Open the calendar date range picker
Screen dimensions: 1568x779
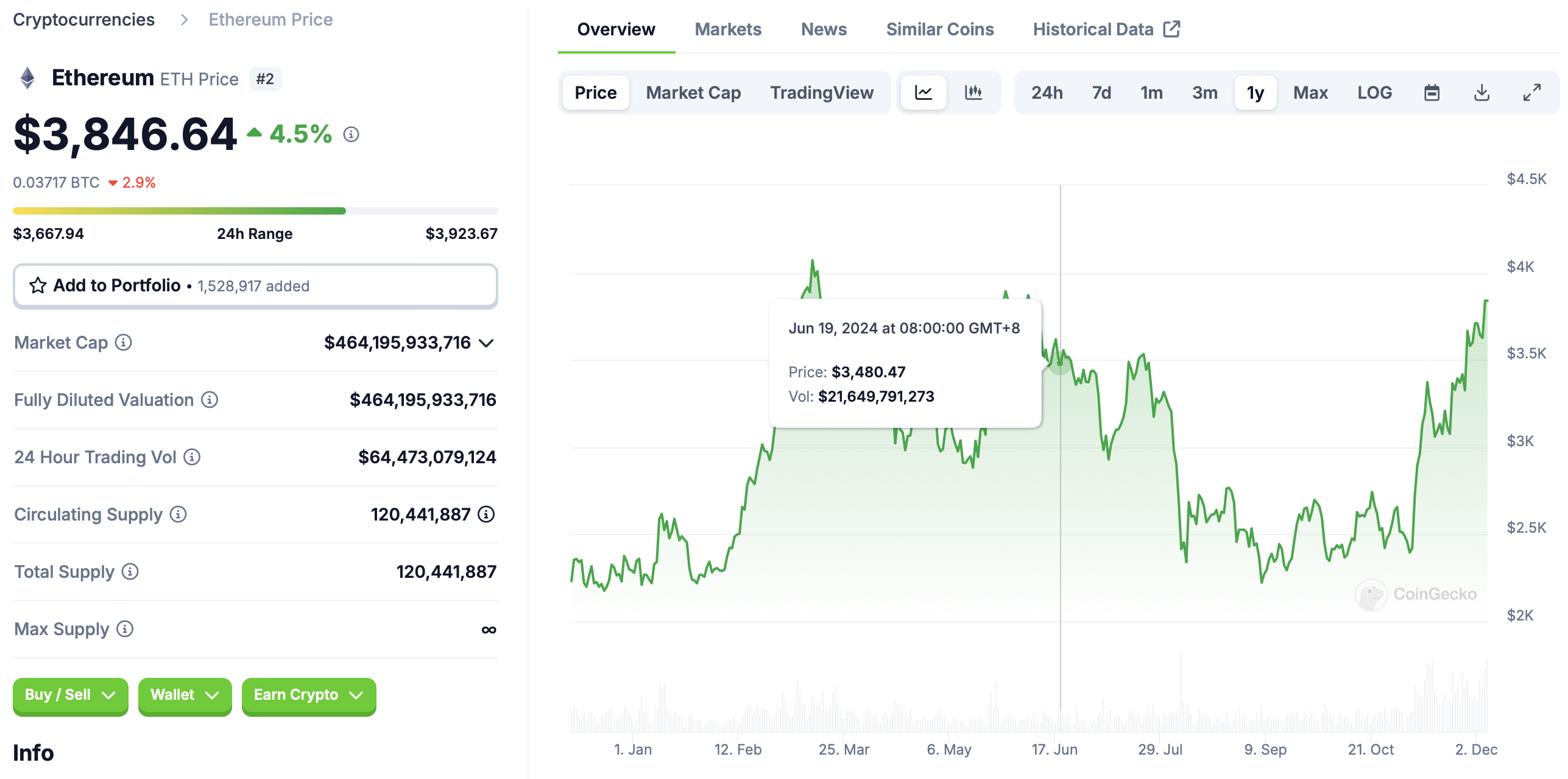(1432, 93)
